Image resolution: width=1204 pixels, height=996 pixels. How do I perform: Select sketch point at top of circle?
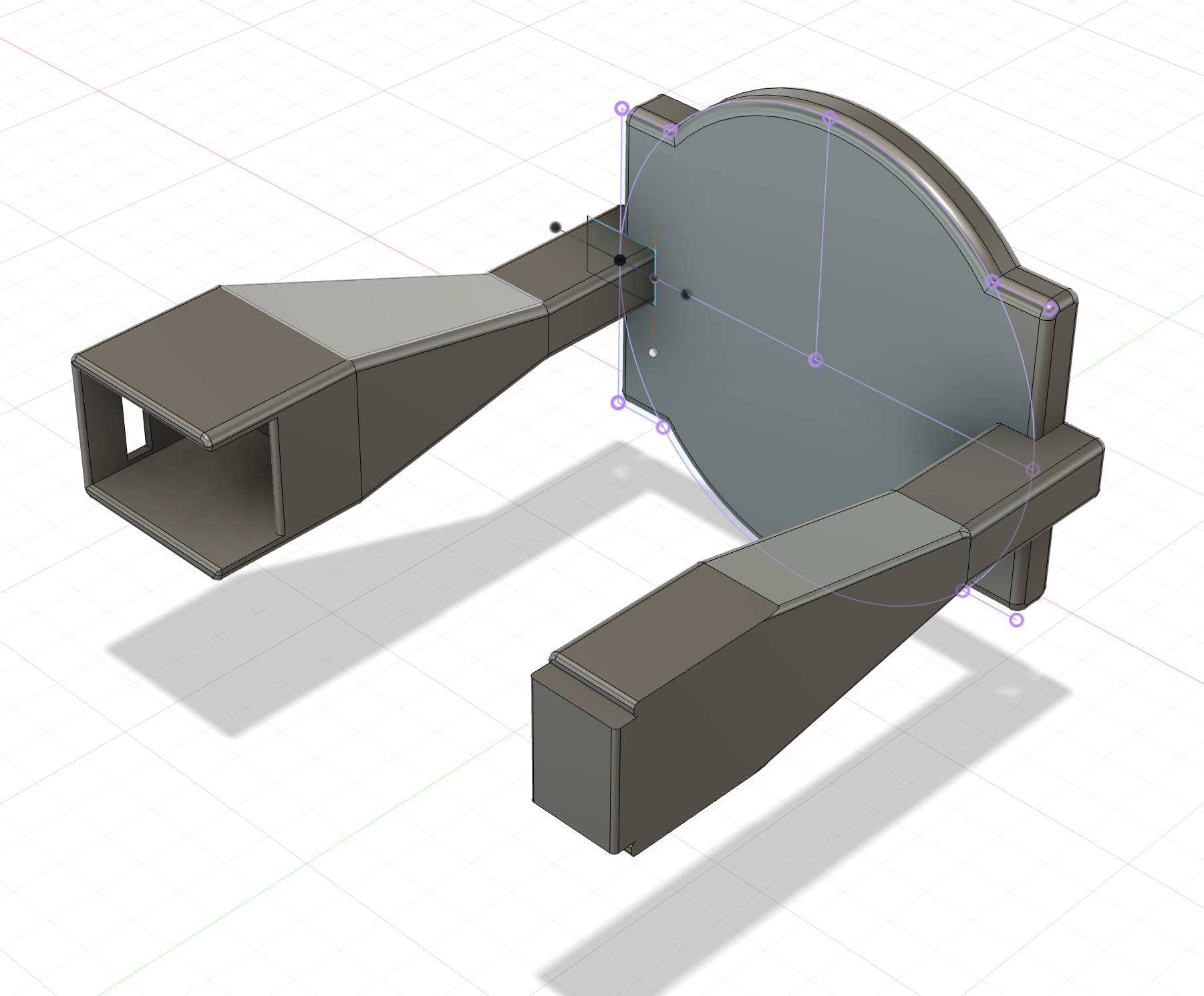tap(829, 118)
